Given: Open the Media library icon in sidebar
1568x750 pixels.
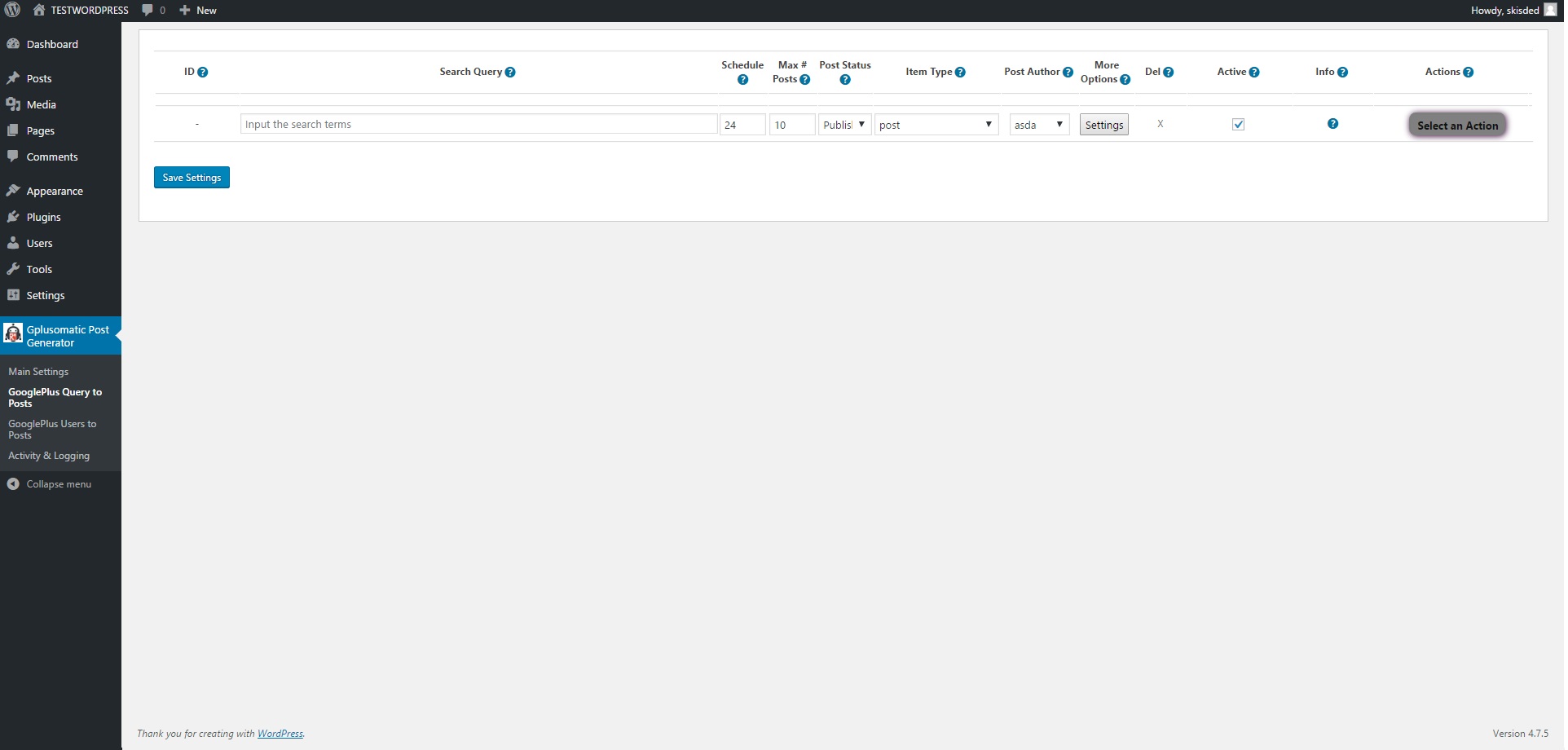Looking at the screenshot, I should click(x=13, y=104).
